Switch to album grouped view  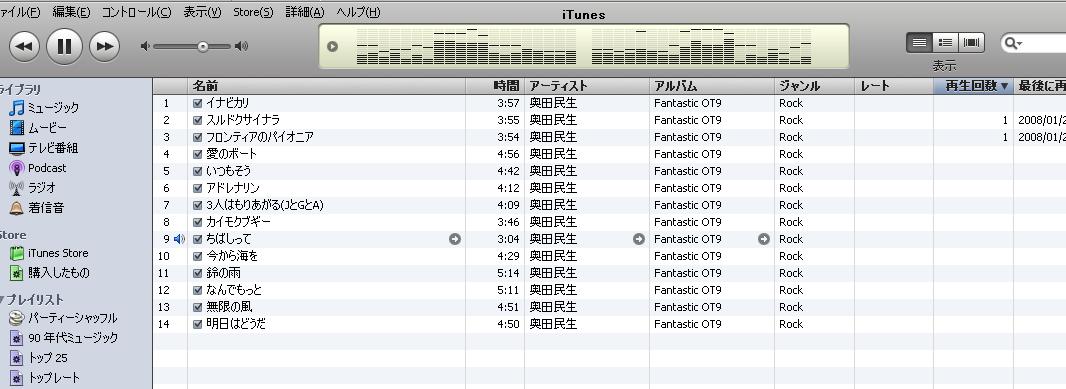tap(945, 42)
